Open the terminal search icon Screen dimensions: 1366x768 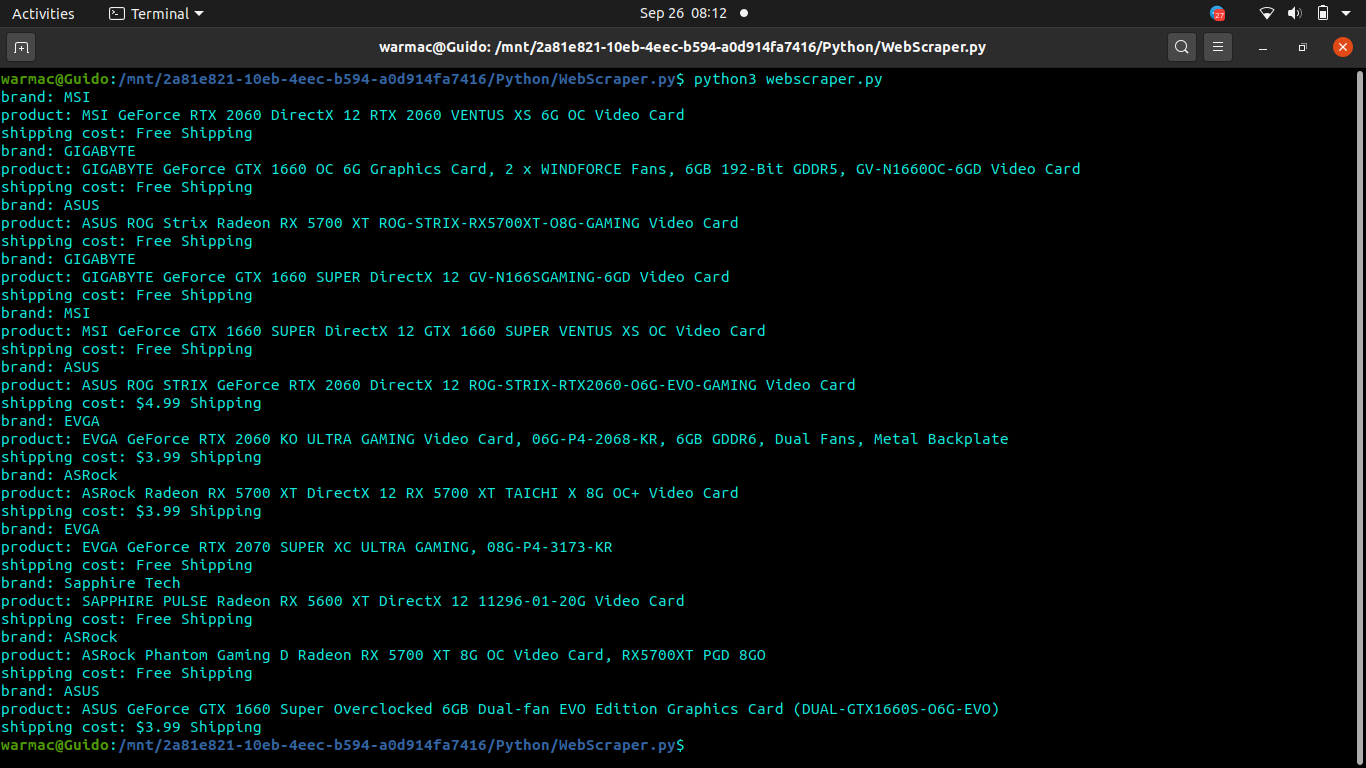(x=1182, y=47)
